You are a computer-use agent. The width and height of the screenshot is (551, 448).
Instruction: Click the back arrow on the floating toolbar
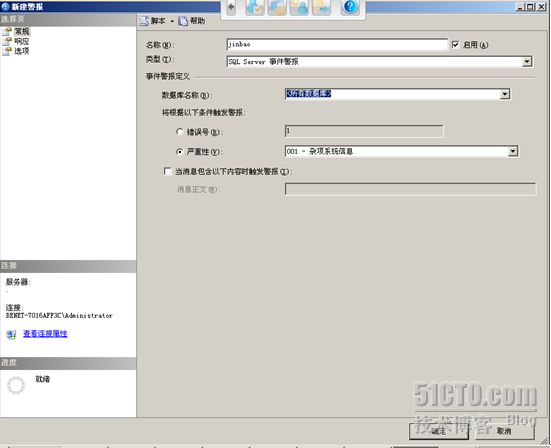click(231, 7)
